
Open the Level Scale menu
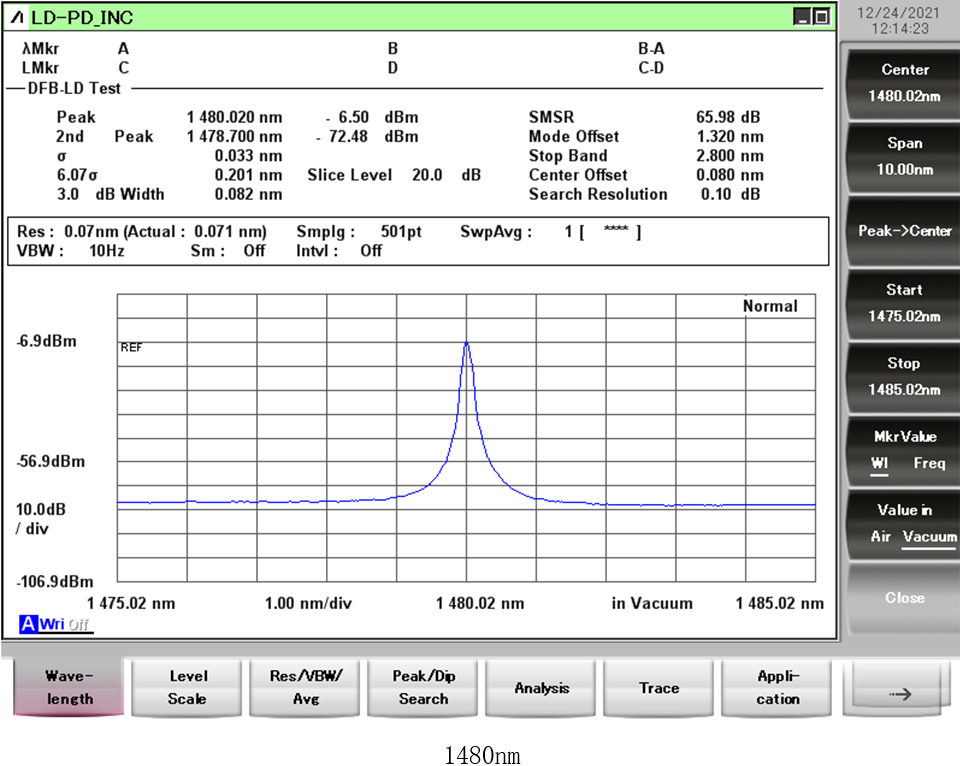click(187, 687)
